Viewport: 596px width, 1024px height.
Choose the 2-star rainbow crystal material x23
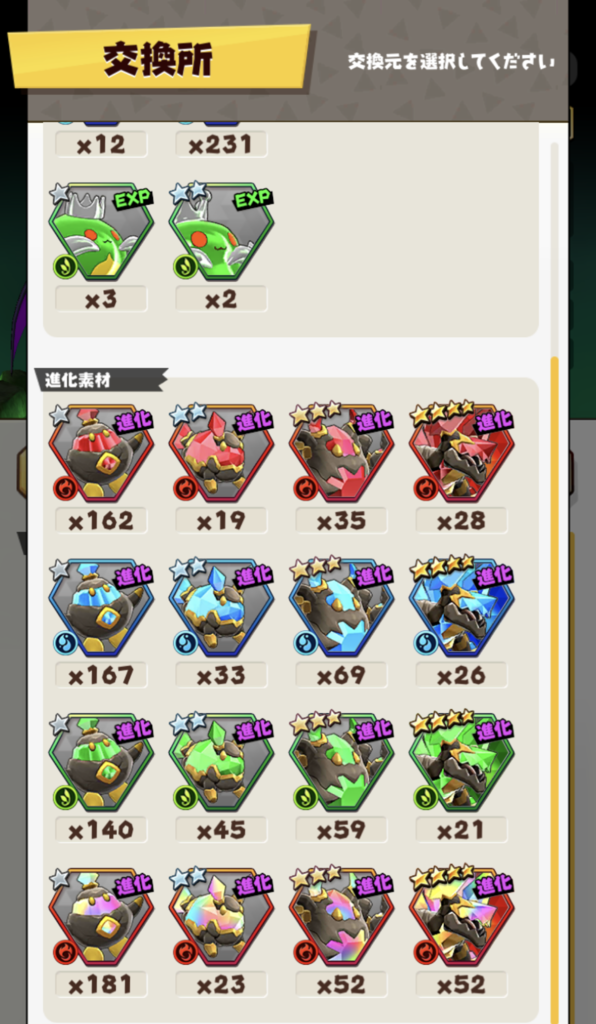pyautogui.click(x=221, y=918)
